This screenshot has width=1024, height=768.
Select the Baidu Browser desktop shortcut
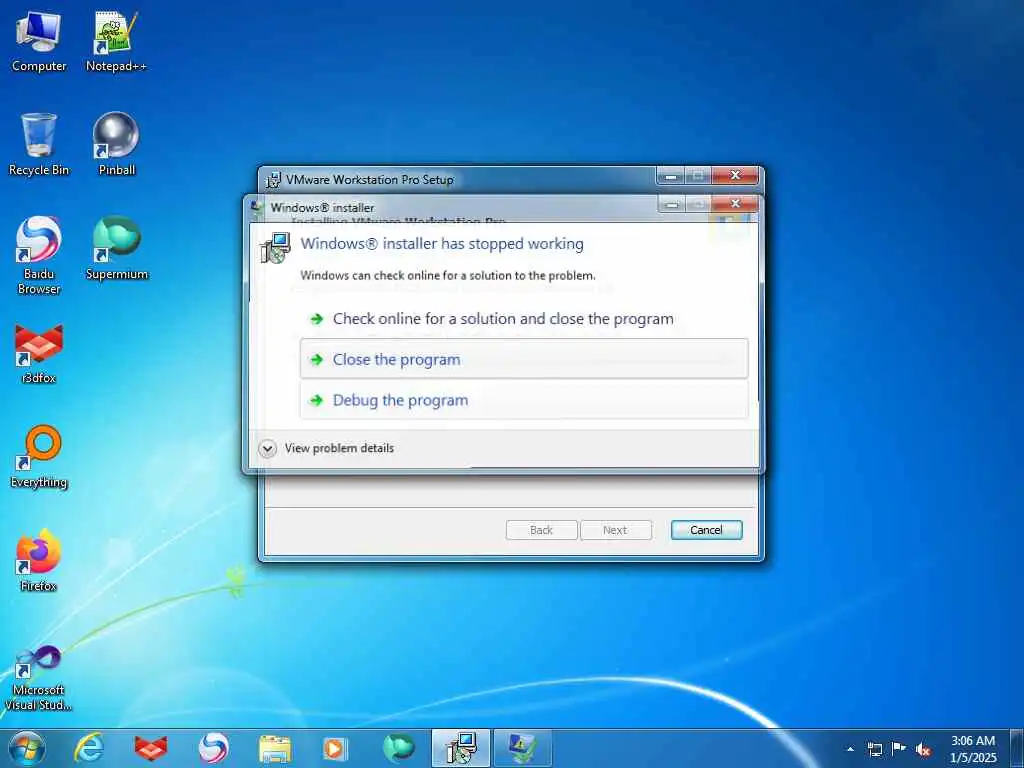[x=39, y=255]
